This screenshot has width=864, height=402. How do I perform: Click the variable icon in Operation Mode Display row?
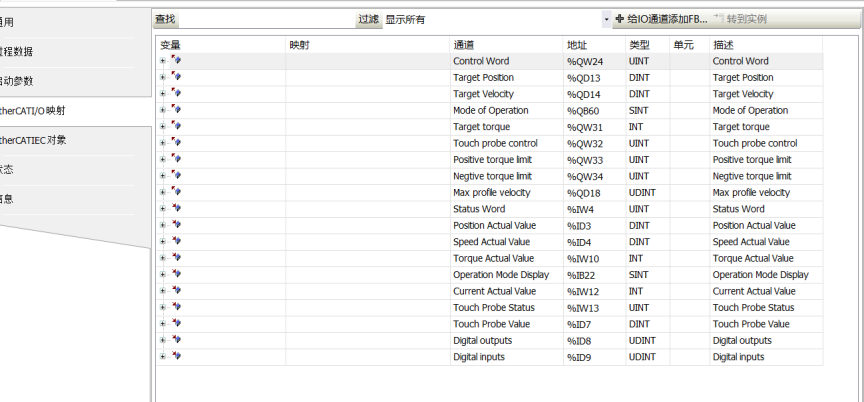coord(176,274)
